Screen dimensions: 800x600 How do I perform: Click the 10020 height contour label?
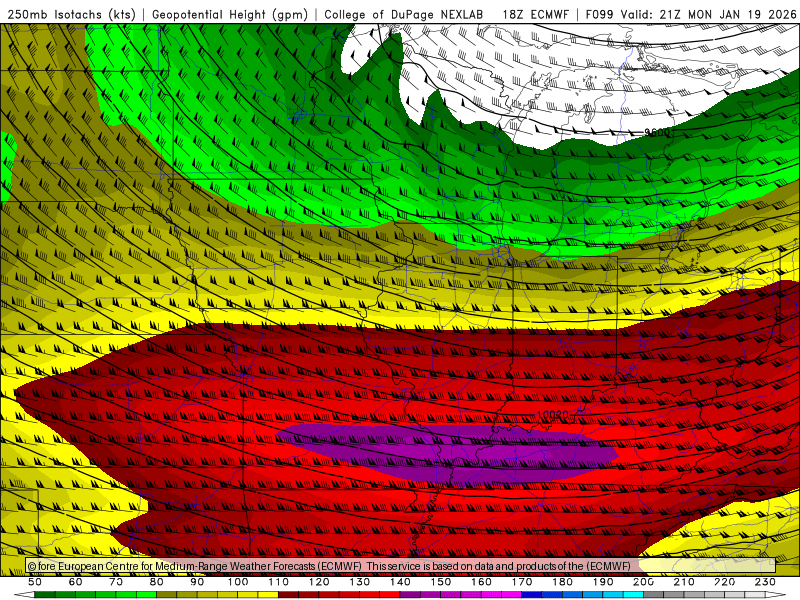(553, 415)
